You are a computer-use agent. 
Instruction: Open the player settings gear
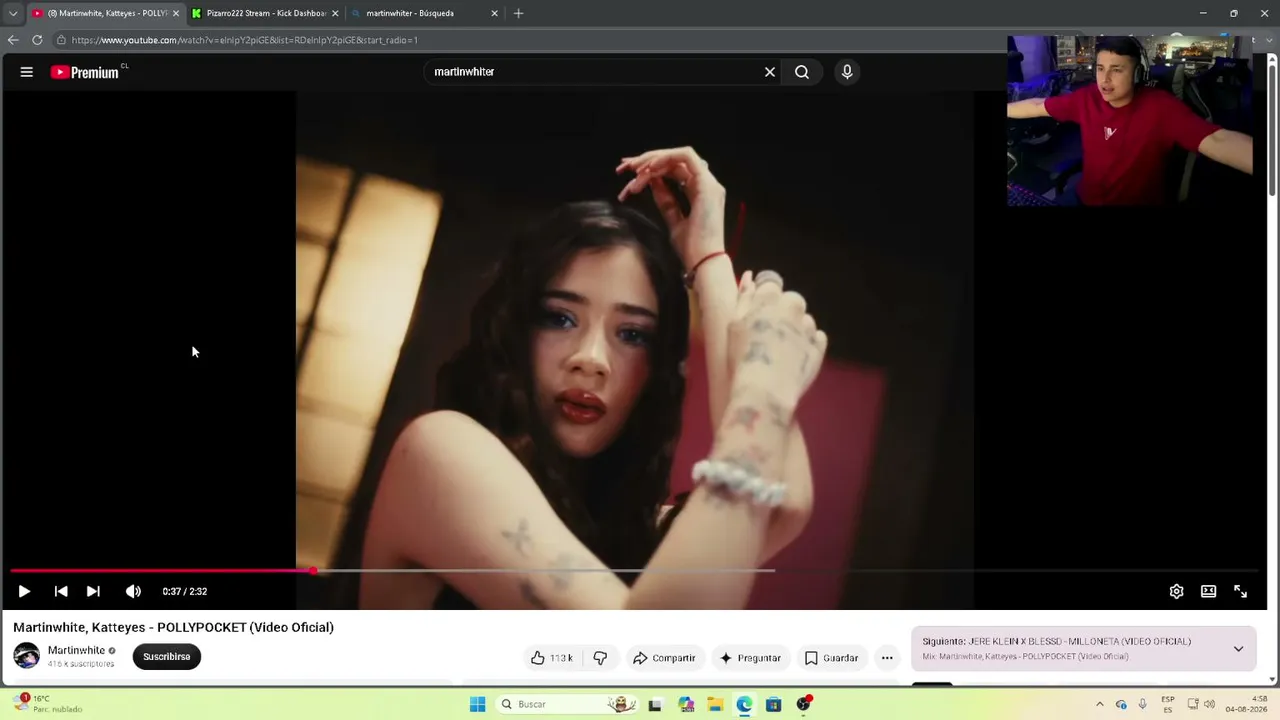1176,591
